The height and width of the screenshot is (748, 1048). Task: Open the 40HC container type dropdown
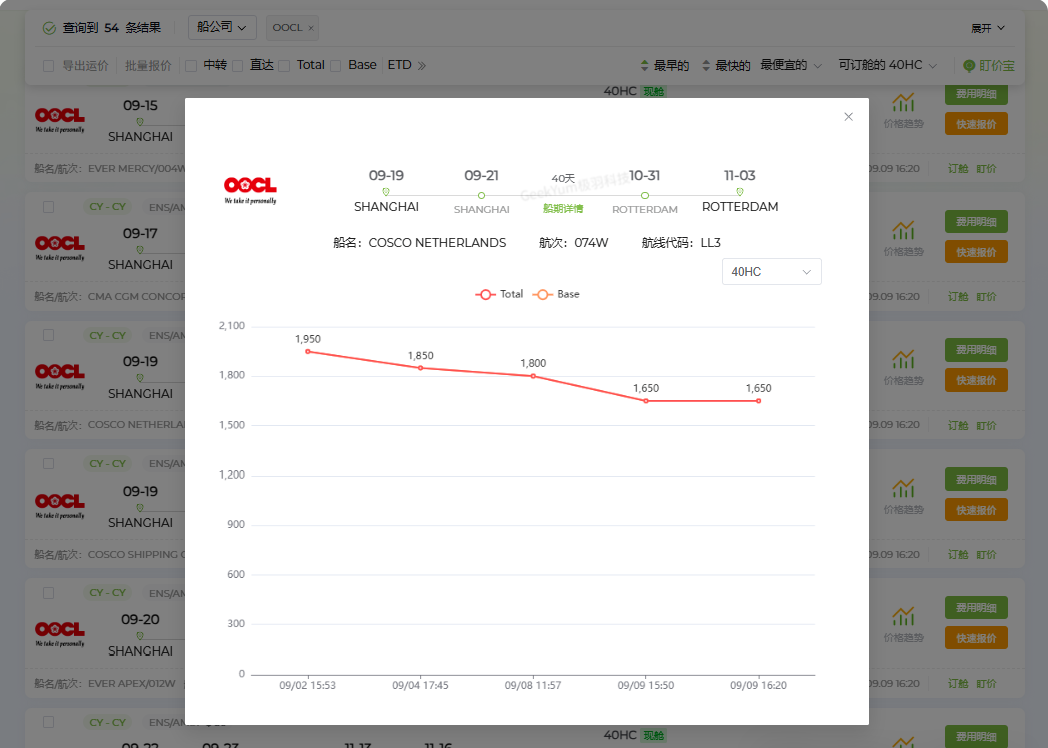[x=771, y=272]
